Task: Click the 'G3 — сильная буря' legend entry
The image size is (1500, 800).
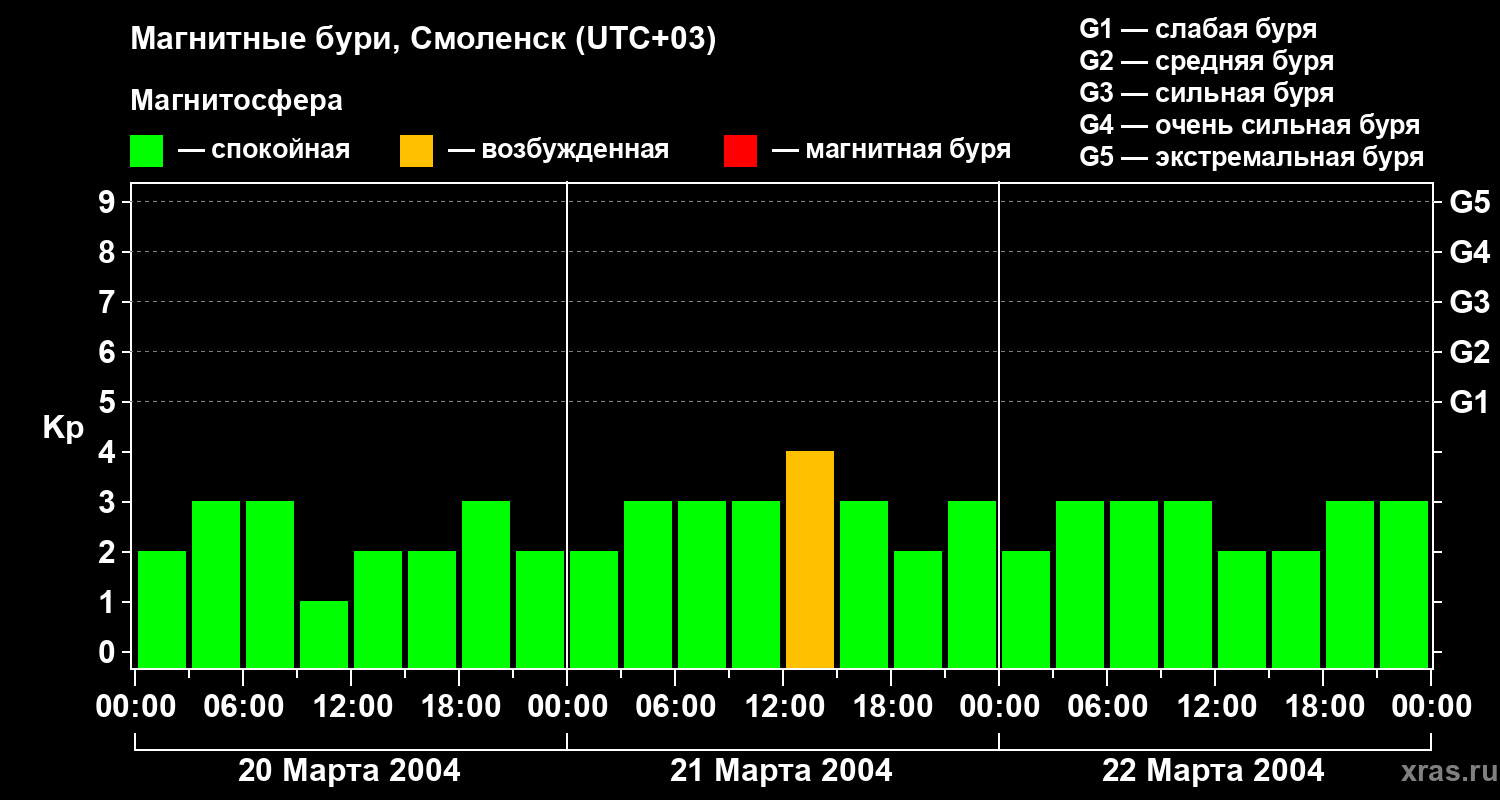Action: [x=1207, y=93]
